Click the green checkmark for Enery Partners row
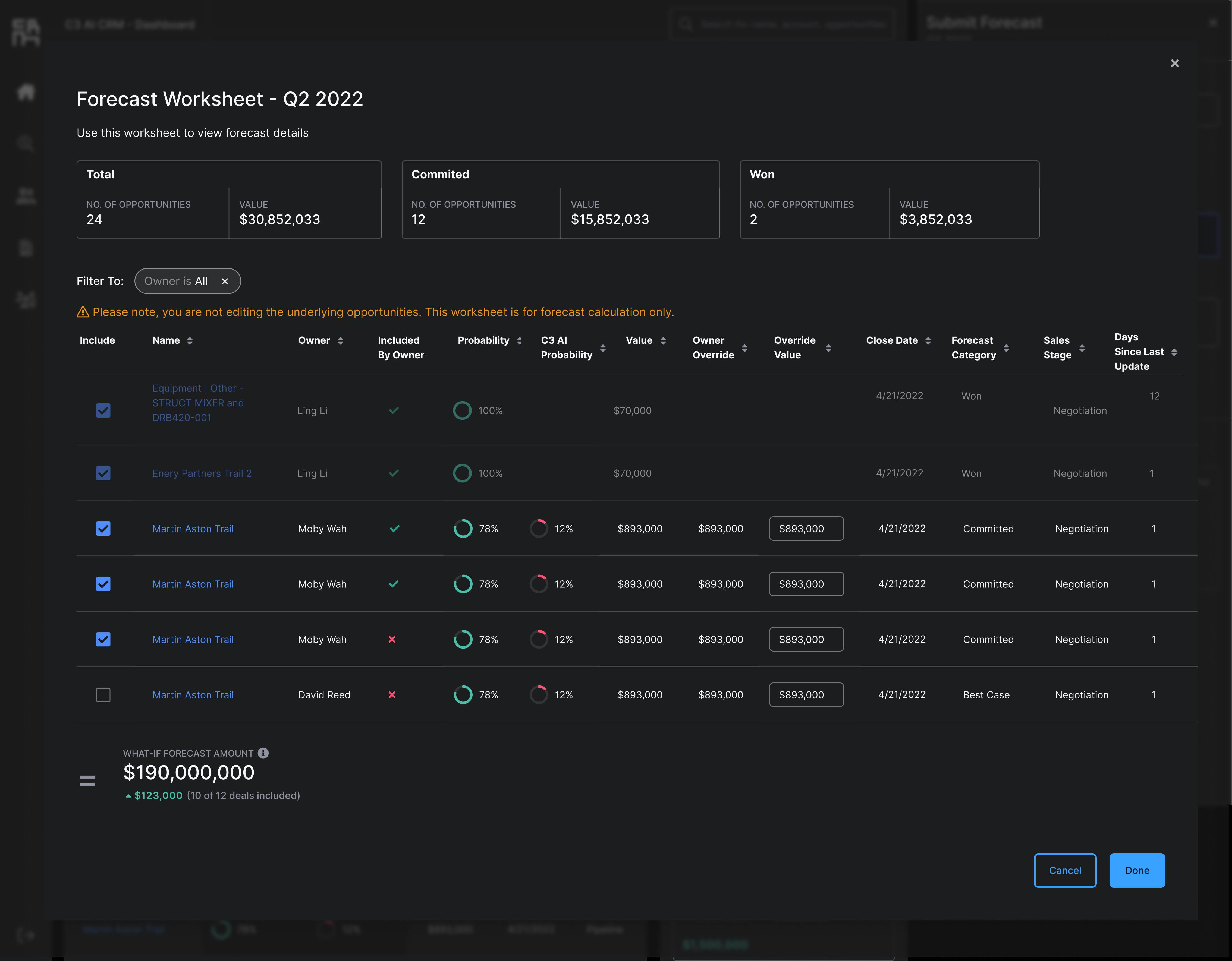Screen dimensions: 1232x961 click(x=394, y=473)
